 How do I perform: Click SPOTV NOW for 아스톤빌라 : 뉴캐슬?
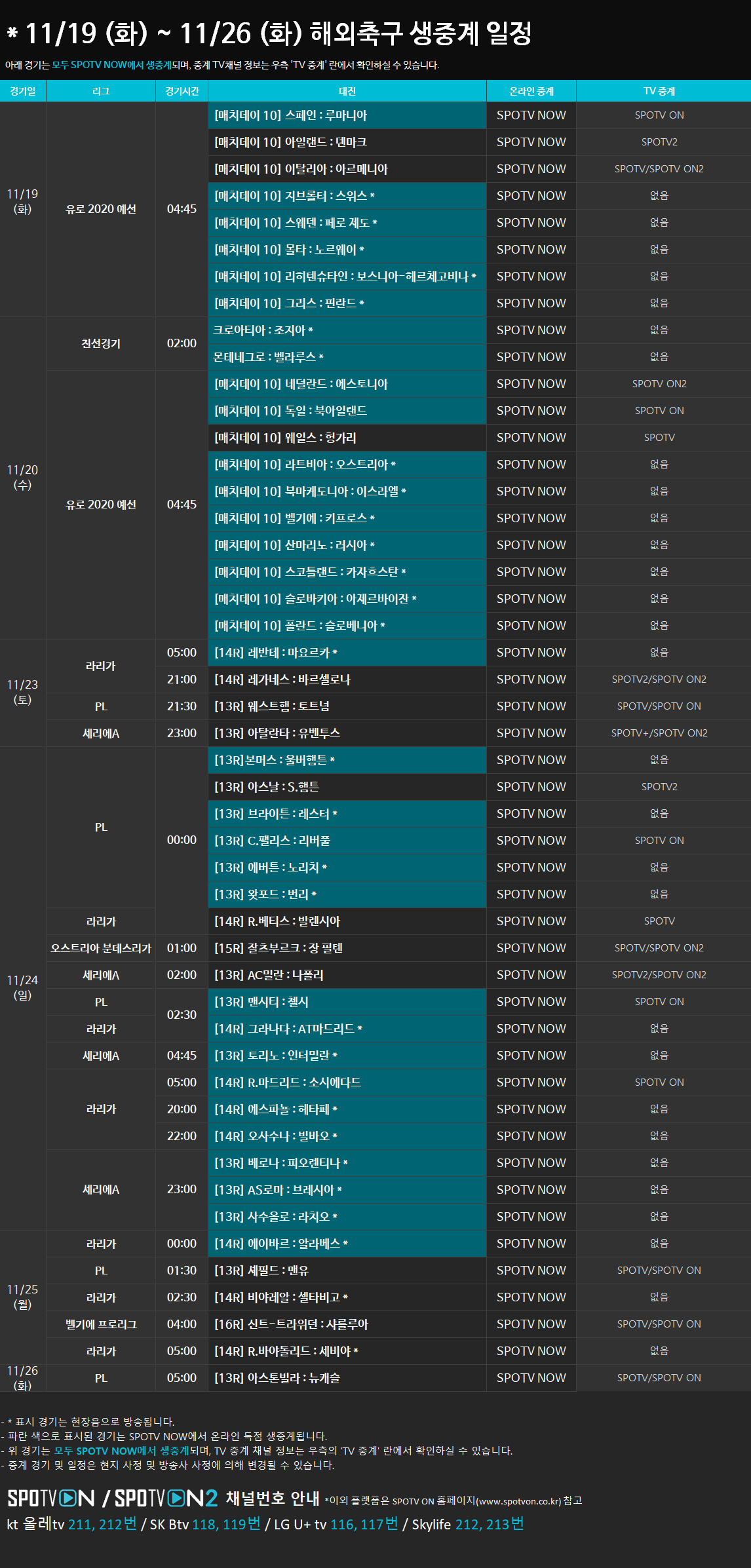click(x=531, y=1378)
